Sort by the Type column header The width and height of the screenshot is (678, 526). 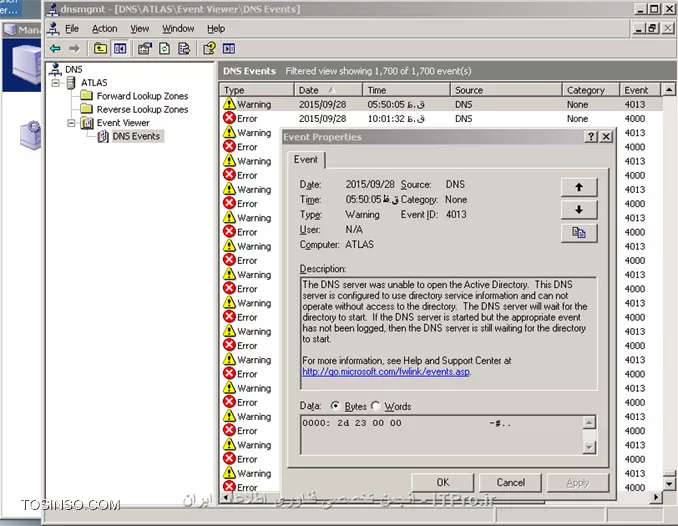click(256, 90)
